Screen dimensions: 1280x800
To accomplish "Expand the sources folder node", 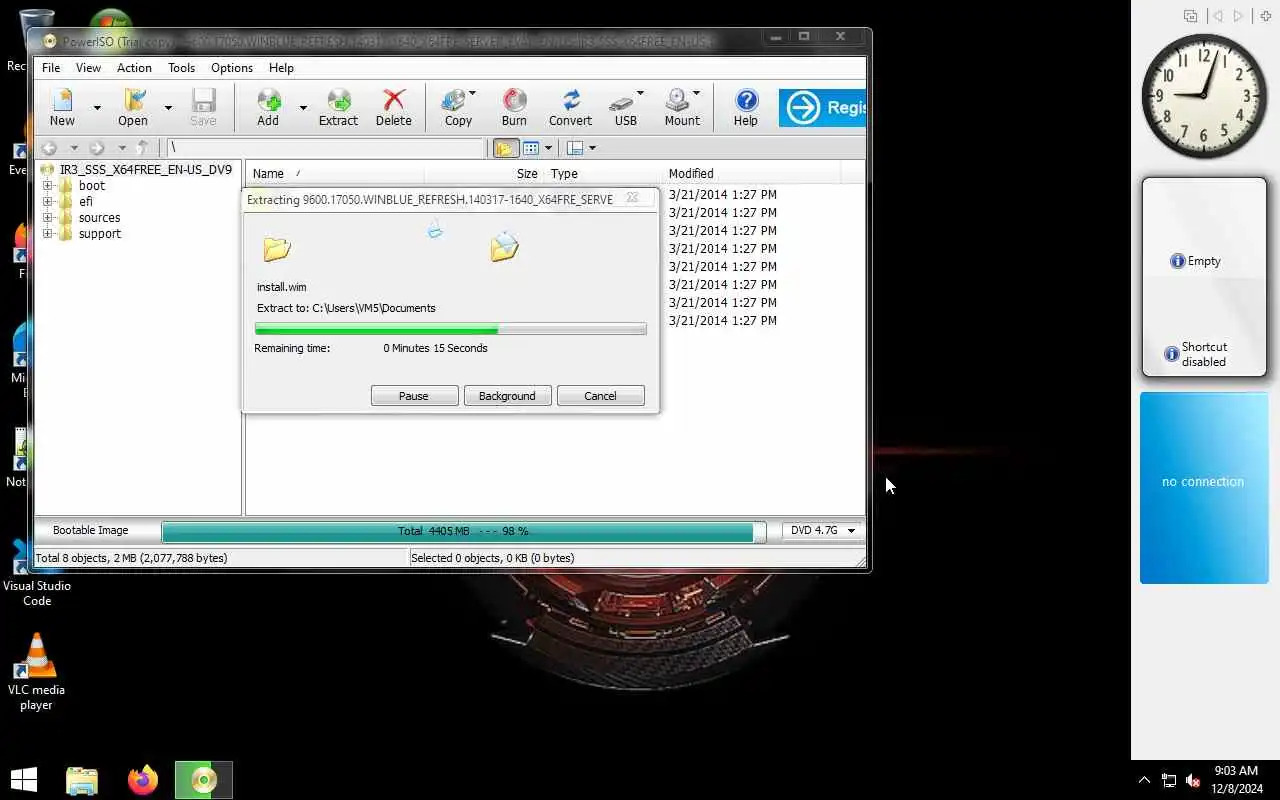I will 47,218.
